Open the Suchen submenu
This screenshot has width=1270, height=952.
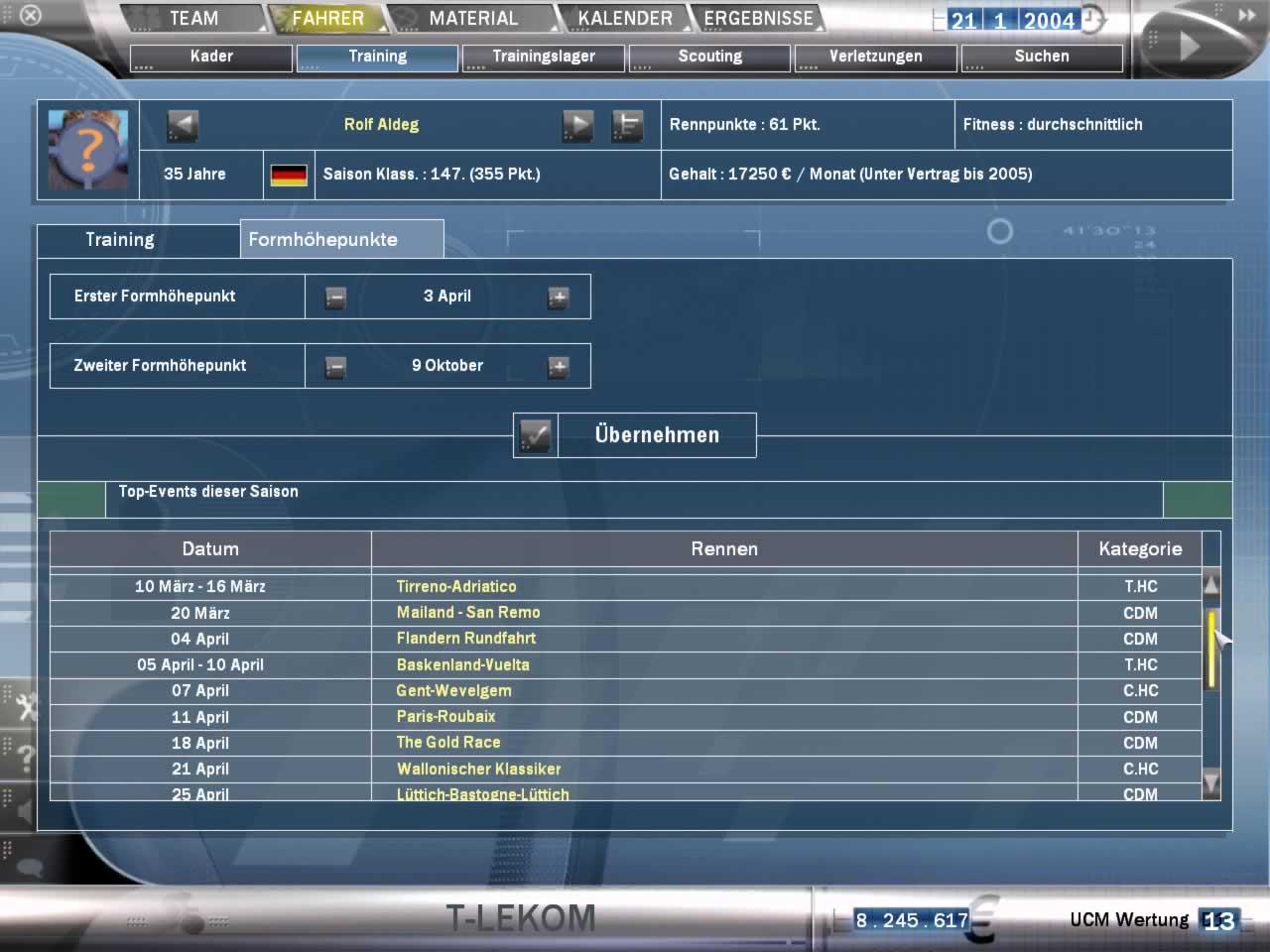click(1042, 58)
